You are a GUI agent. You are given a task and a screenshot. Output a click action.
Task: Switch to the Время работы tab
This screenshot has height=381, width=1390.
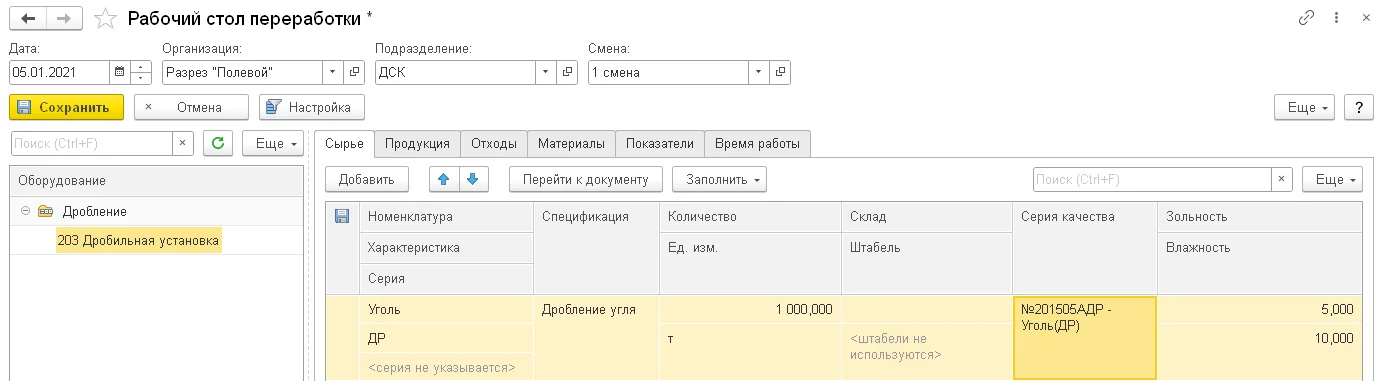[757, 144]
